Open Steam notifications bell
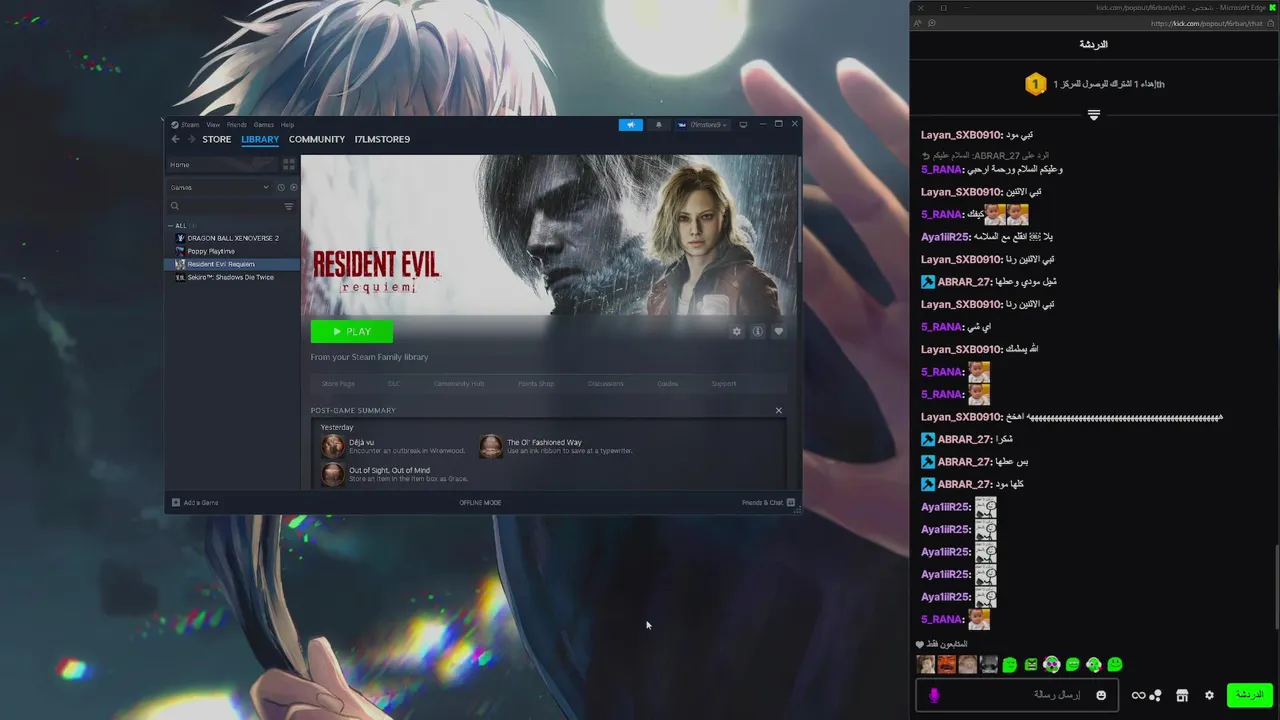Screen dimensions: 1280x720 tap(658, 125)
